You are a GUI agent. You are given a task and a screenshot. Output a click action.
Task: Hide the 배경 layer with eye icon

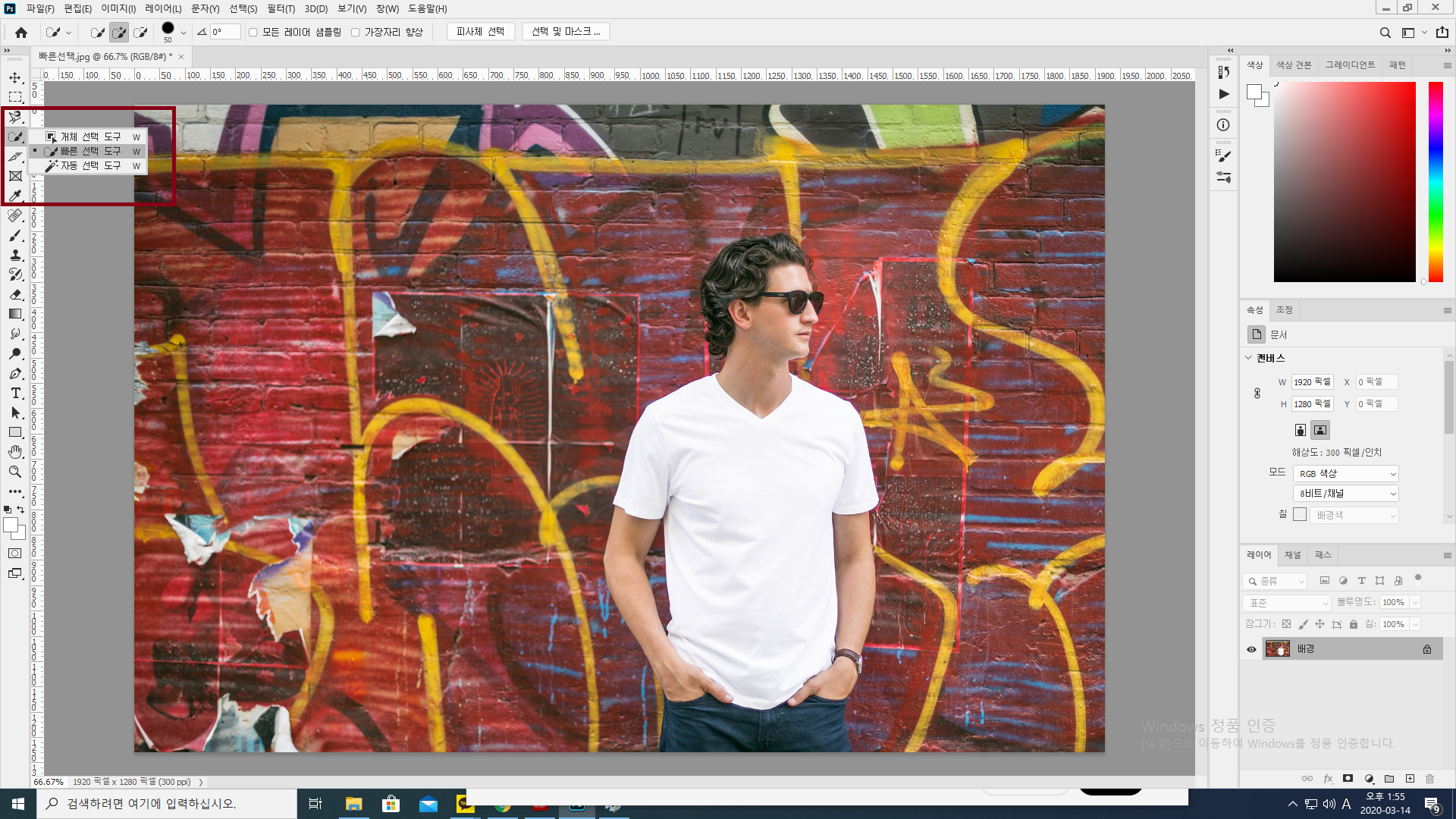coord(1251,649)
